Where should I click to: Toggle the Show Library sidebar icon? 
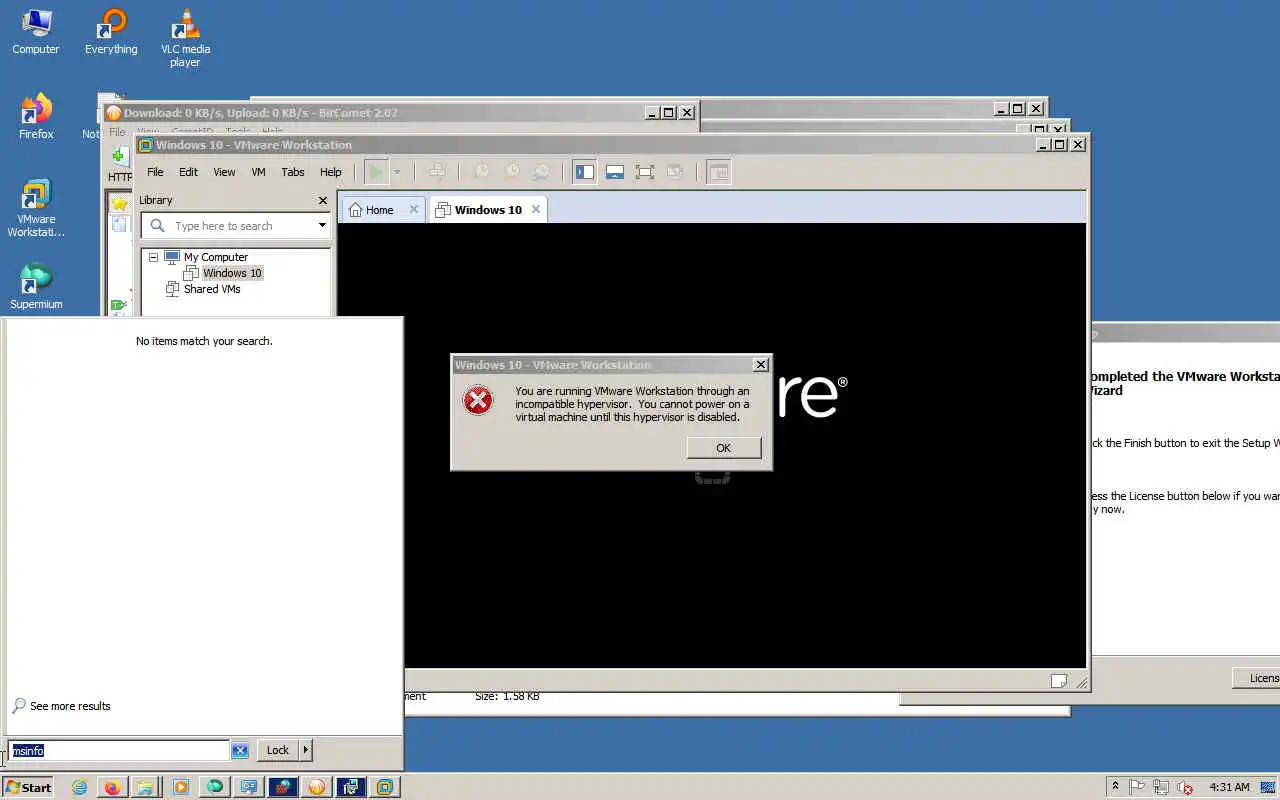click(x=585, y=172)
